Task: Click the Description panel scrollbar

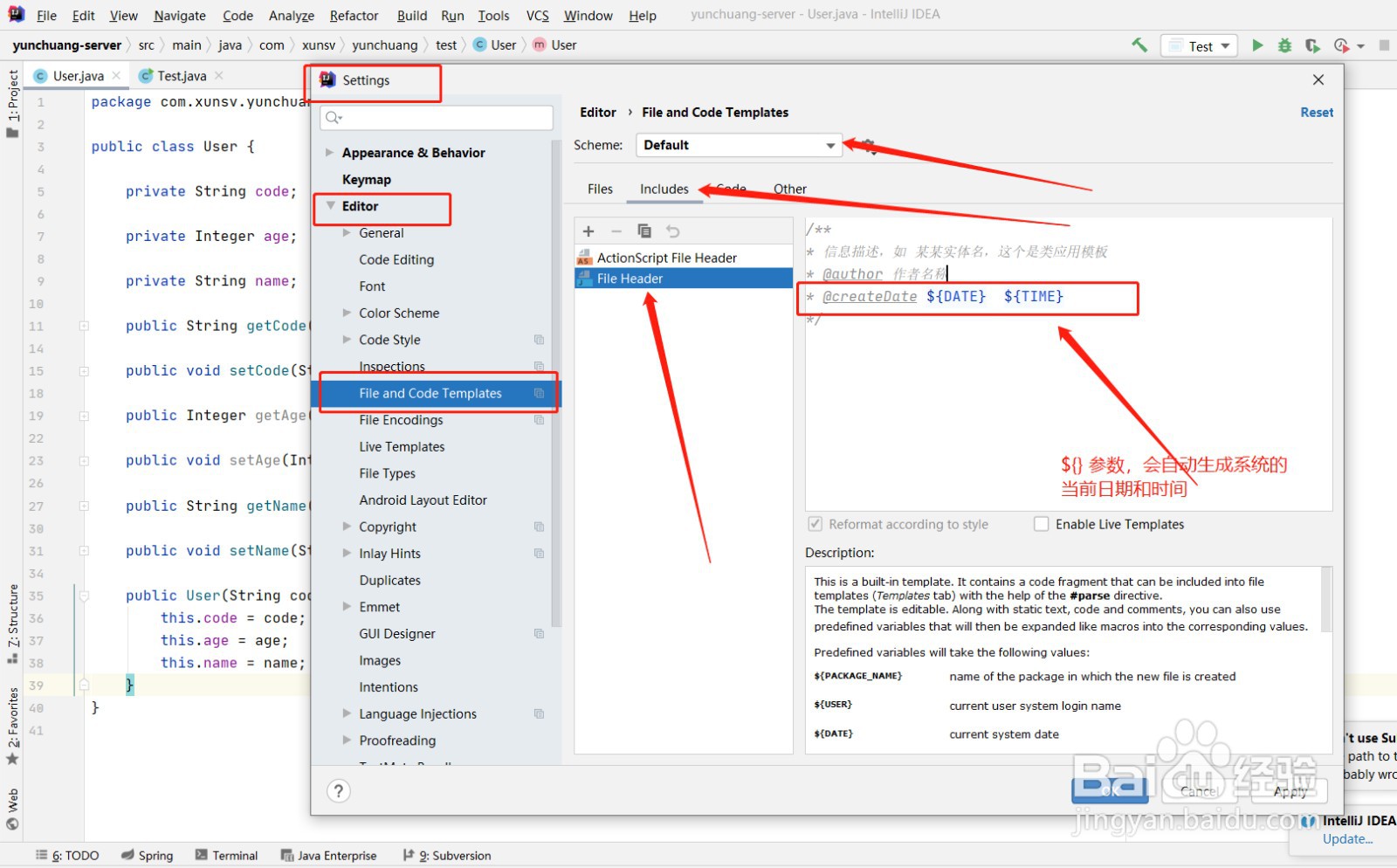Action: pyautogui.click(x=1327, y=599)
